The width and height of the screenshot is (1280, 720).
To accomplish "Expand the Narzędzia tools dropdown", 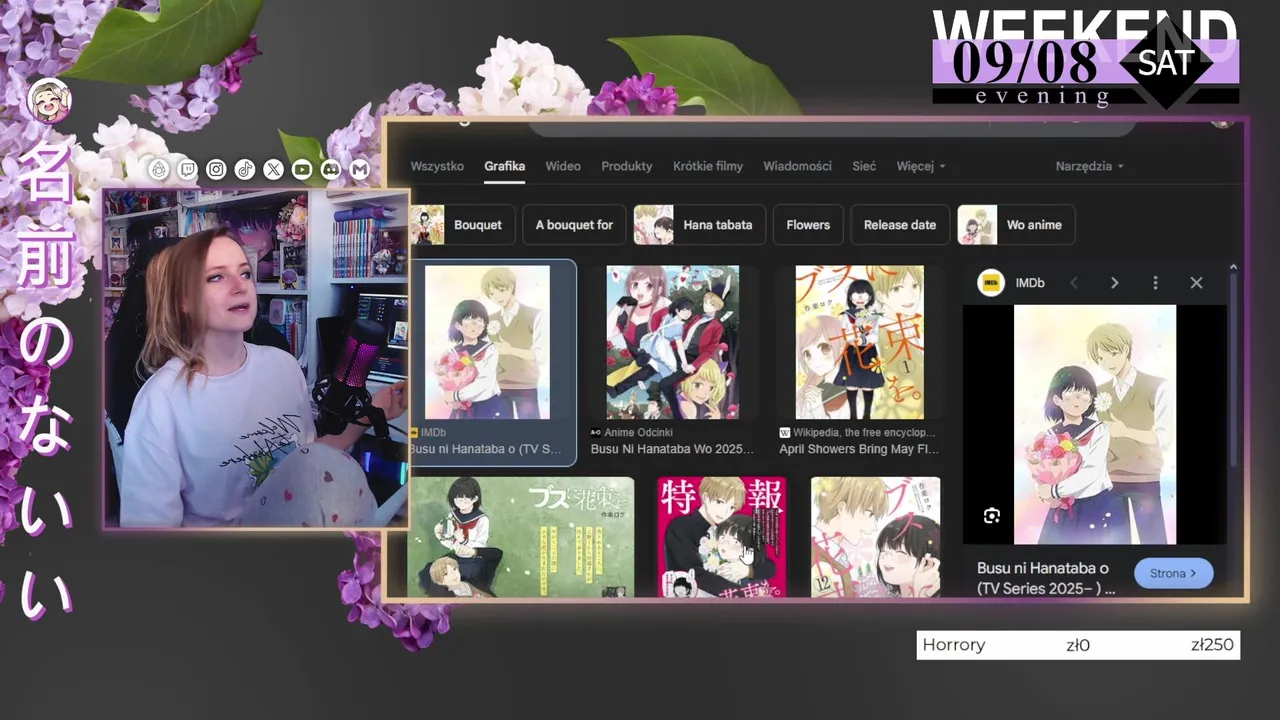I will (x=1089, y=166).
